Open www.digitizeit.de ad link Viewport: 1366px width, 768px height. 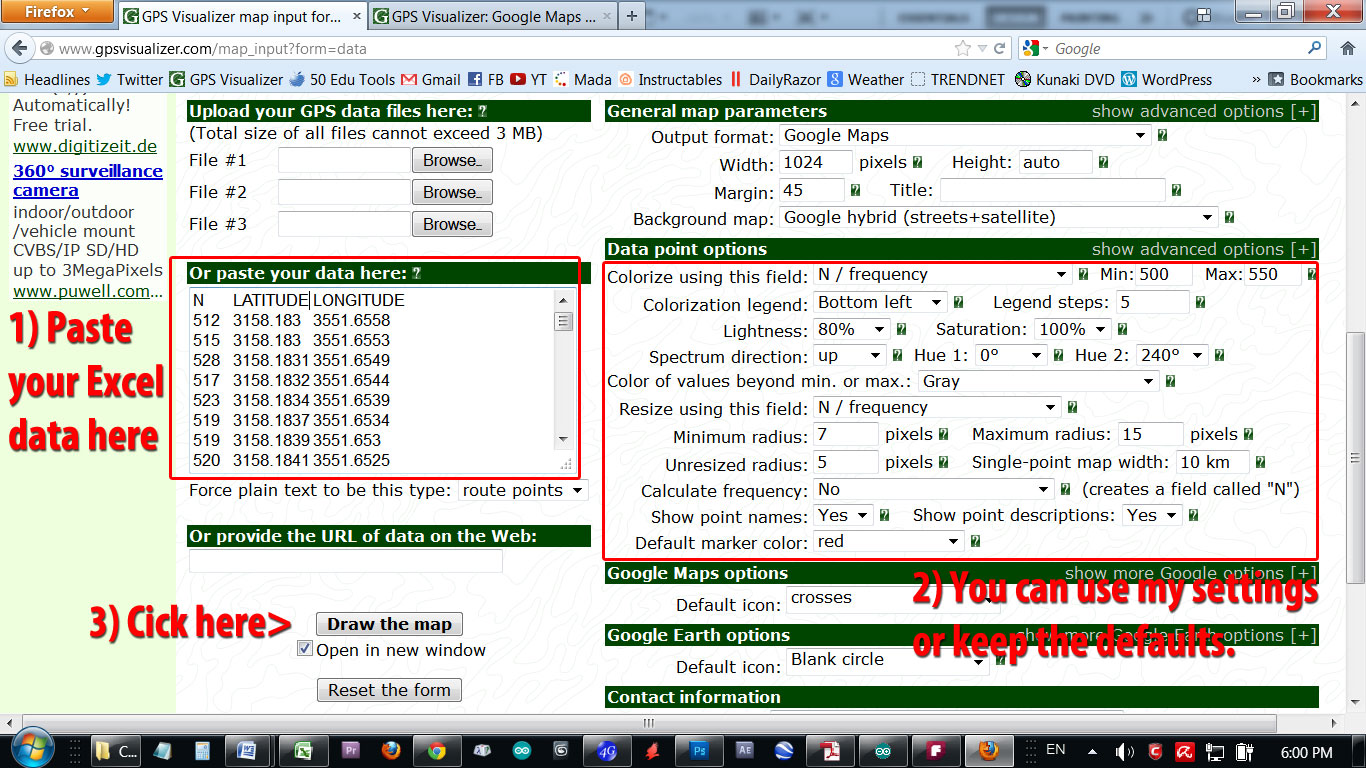click(85, 146)
